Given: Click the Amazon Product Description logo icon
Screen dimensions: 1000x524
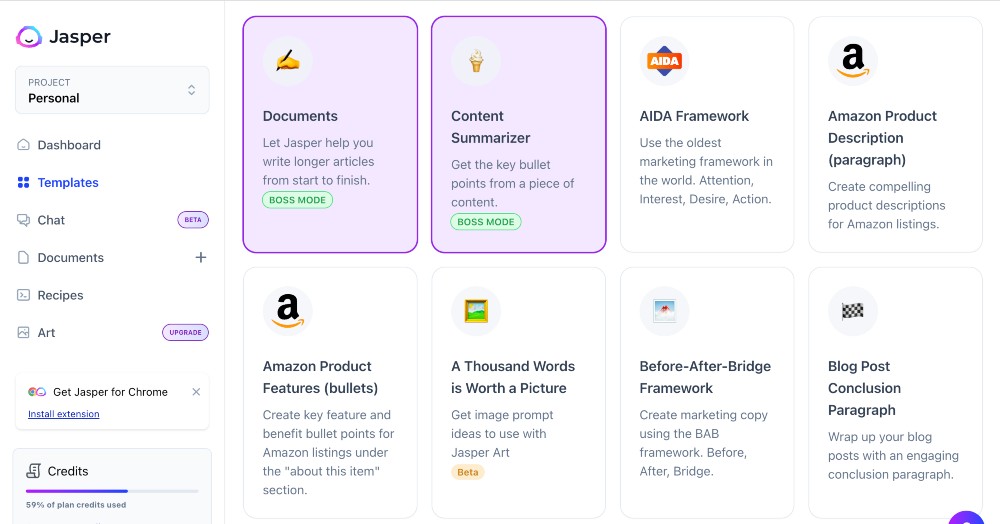Looking at the screenshot, I should click(x=852, y=61).
